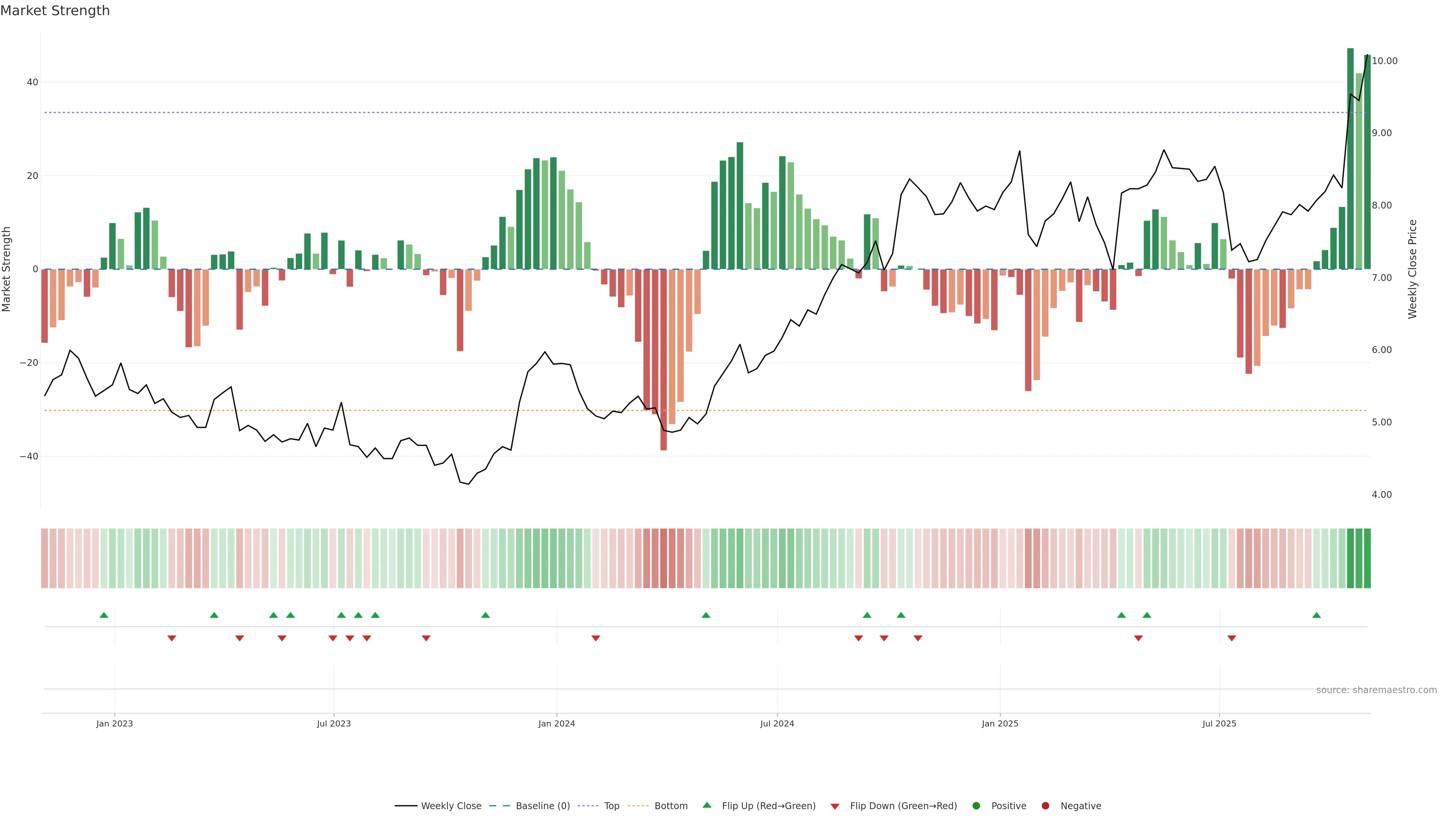Click the last red flip-down triangle marker
Image resolution: width=1456 pixels, height=819 pixels.
coord(1232,638)
